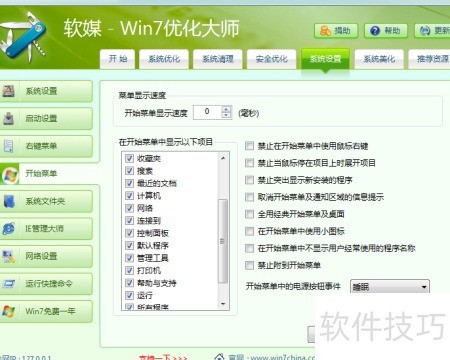Viewport: 450px width, 360px height.
Task: Click the 捐助 donate icon
Action: click(325, 31)
